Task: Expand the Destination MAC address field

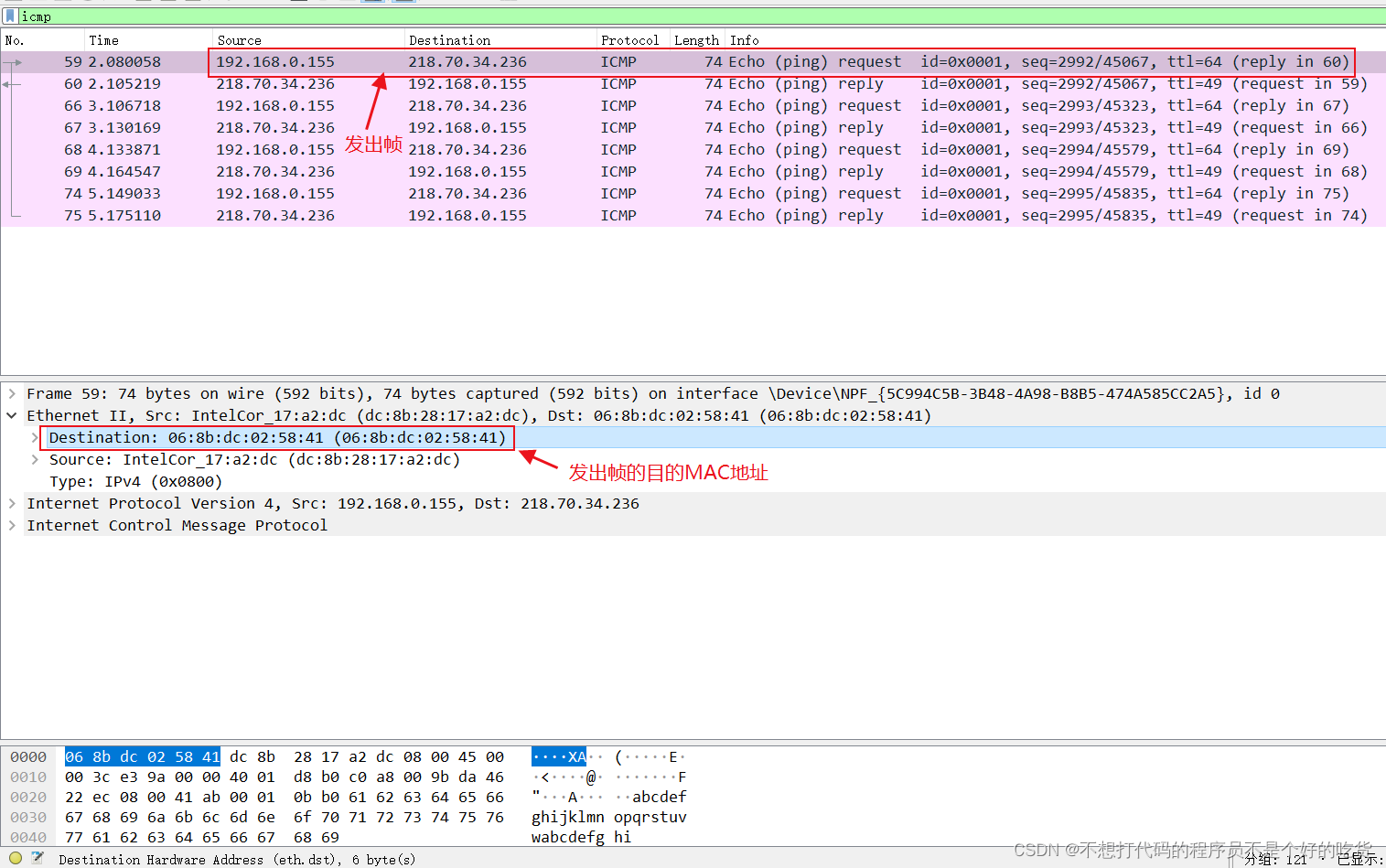Action: coord(35,437)
